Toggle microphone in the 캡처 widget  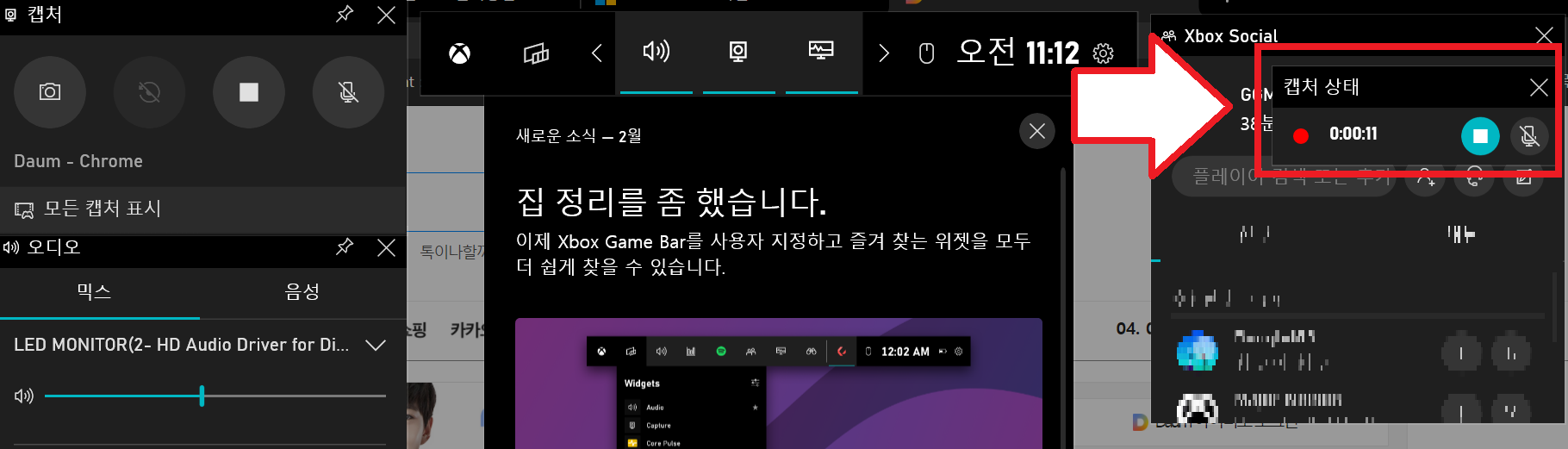pyautogui.click(x=349, y=92)
